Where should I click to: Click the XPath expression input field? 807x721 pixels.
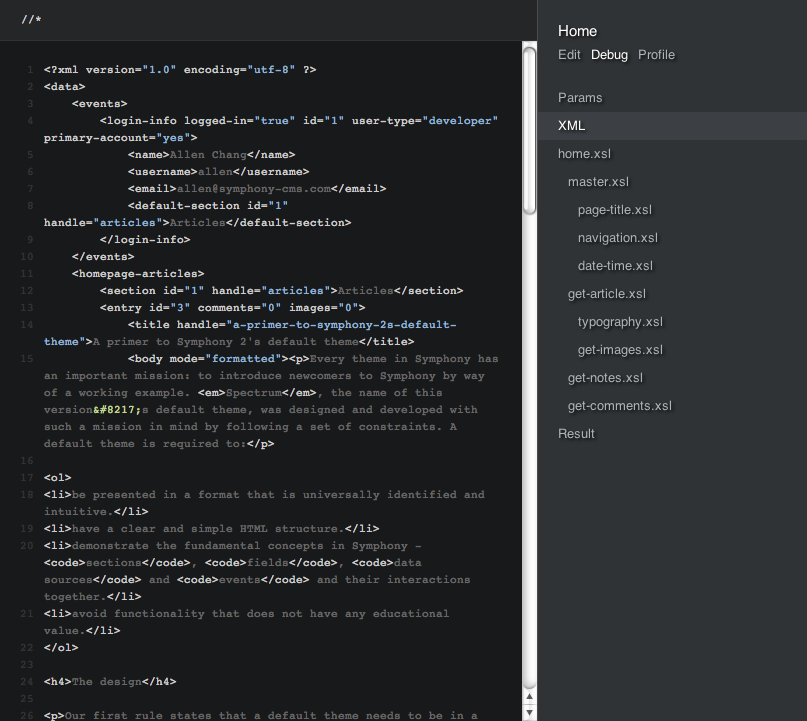pos(270,20)
